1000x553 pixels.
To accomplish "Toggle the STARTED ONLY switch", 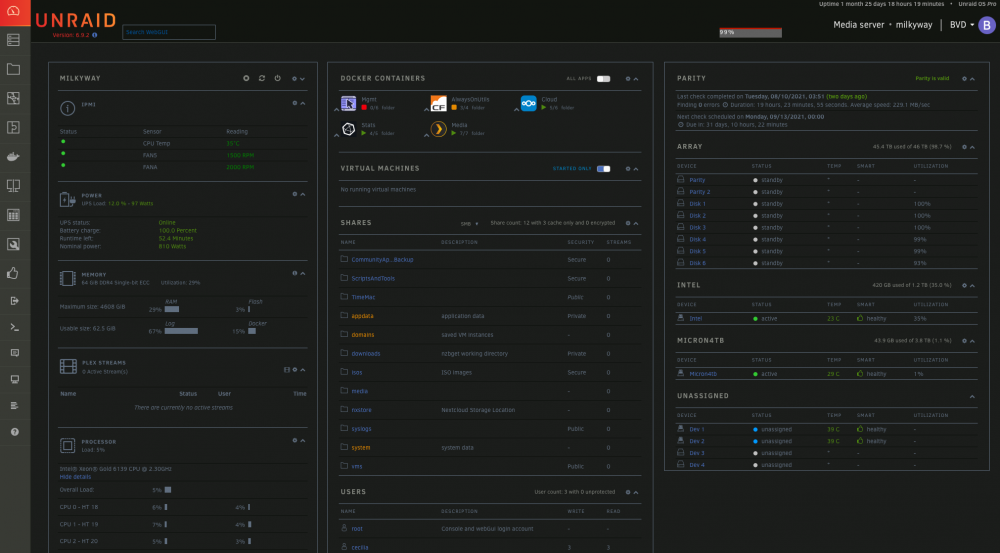I will (x=603, y=169).
